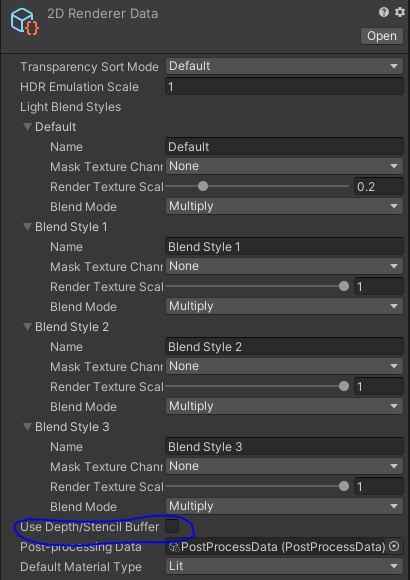Image resolution: width=410 pixels, height=580 pixels.
Task: Open the Default Material Type dropdown
Action: (x=284, y=566)
